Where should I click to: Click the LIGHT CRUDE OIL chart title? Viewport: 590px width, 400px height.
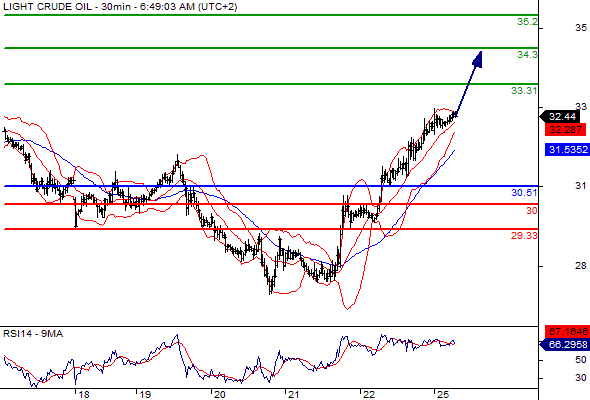tap(47, 7)
